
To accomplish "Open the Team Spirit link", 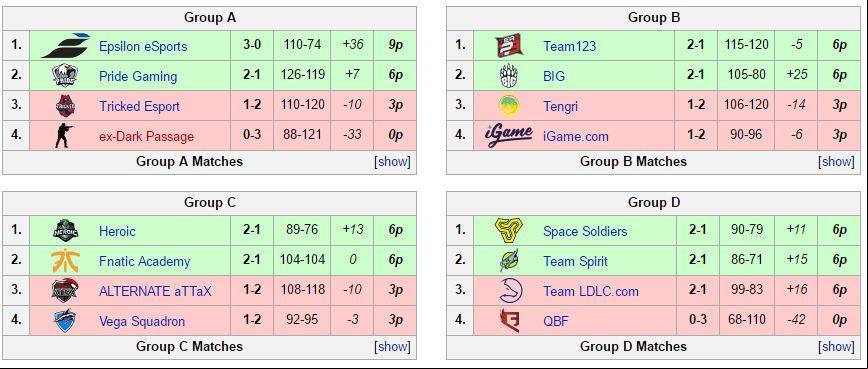I will (575, 261).
